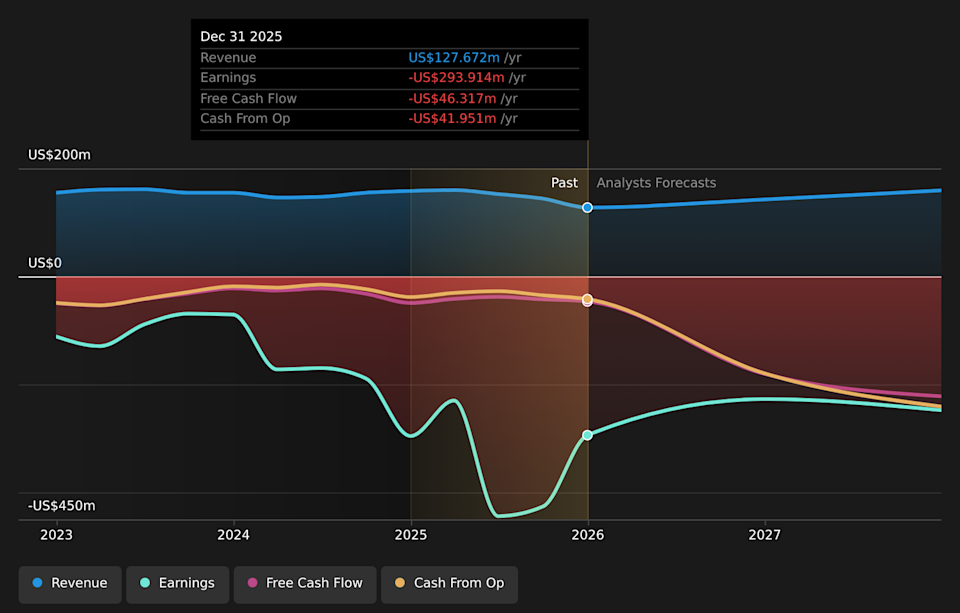960x613 pixels.
Task: Select the blue Revenue legend icon
Action: 39,583
